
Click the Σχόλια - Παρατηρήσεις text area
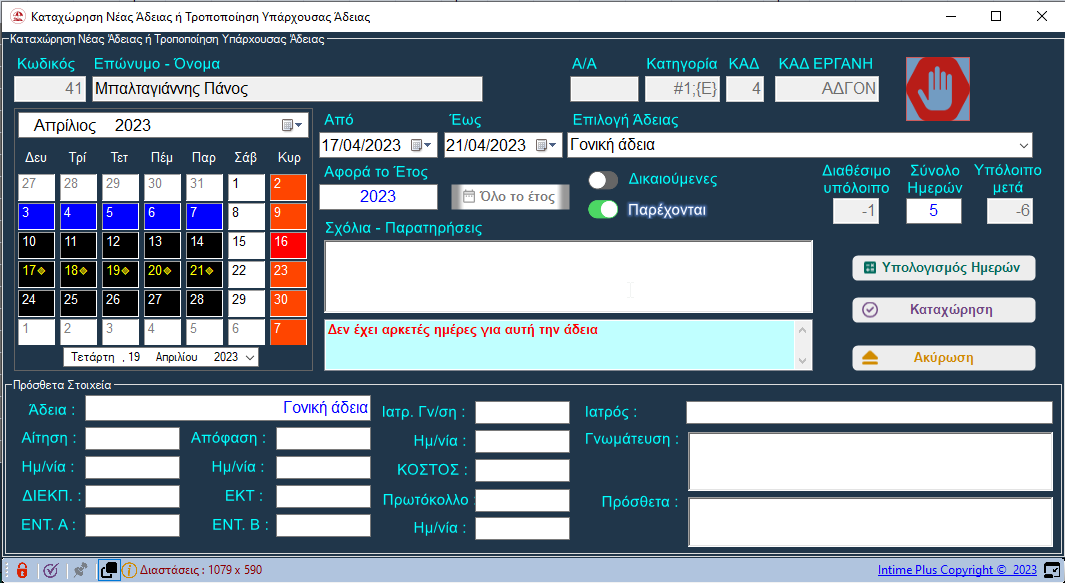click(x=568, y=276)
